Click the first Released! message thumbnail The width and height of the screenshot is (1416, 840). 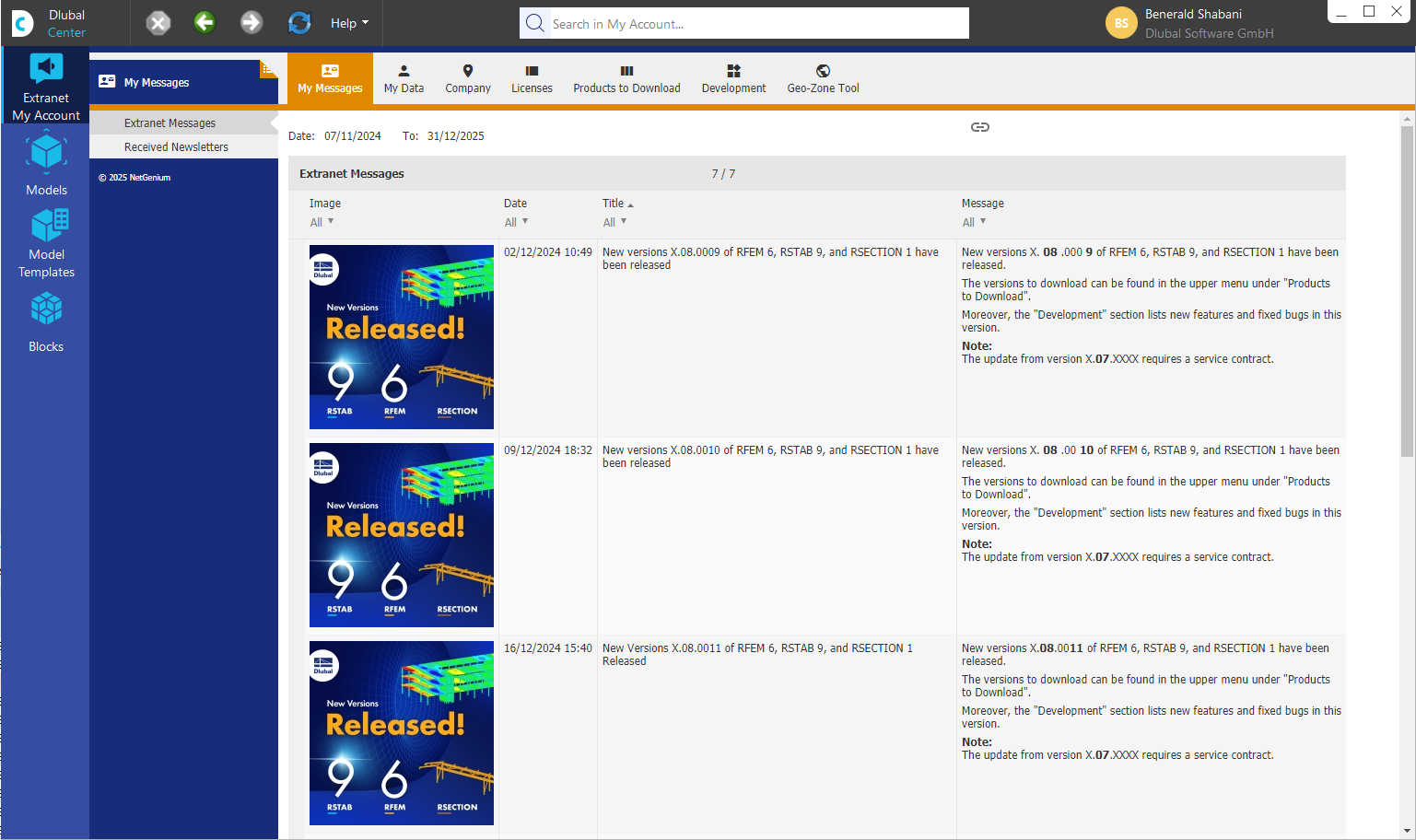pos(401,336)
